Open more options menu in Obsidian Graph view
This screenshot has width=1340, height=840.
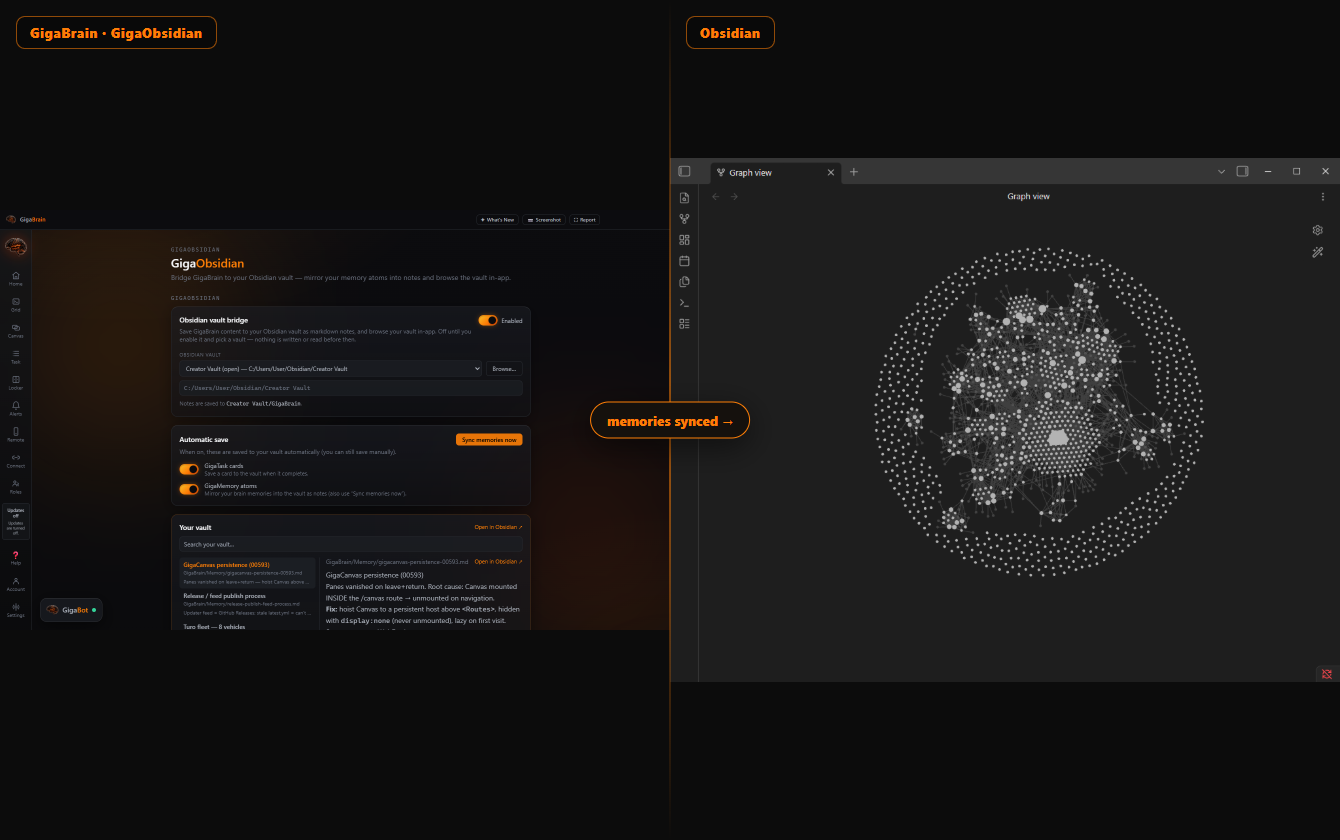(1323, 197)
